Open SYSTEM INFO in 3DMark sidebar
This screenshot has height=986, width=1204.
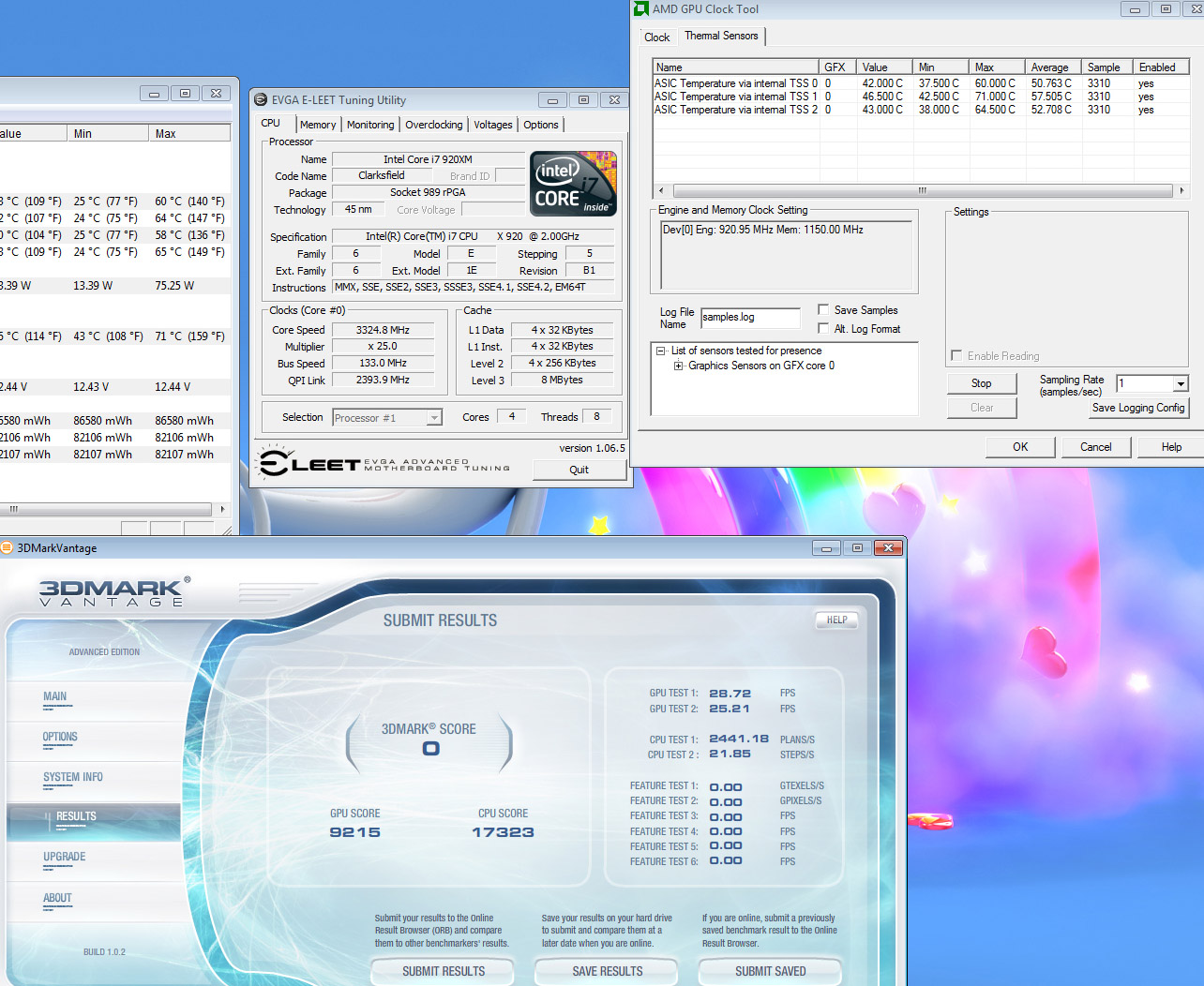73,778
